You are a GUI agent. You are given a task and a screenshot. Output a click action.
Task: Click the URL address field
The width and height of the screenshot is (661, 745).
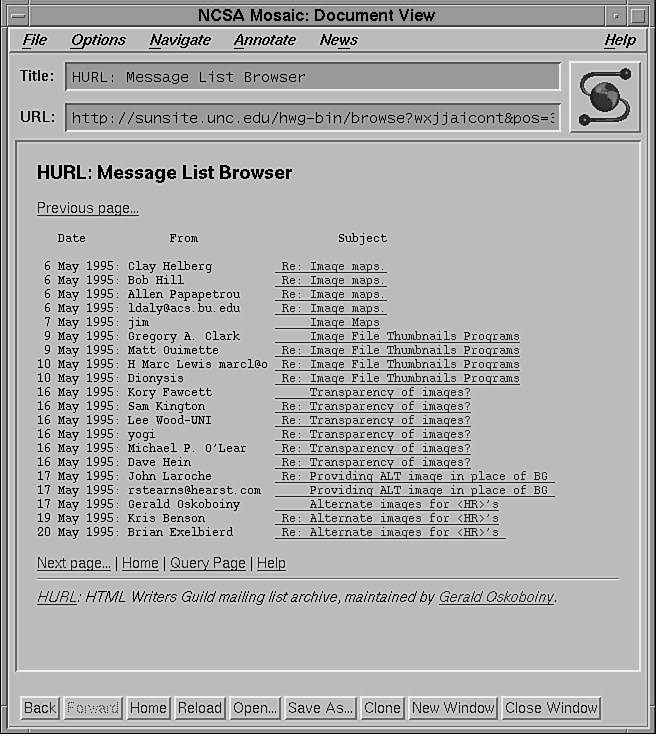[x=312, y=117]
